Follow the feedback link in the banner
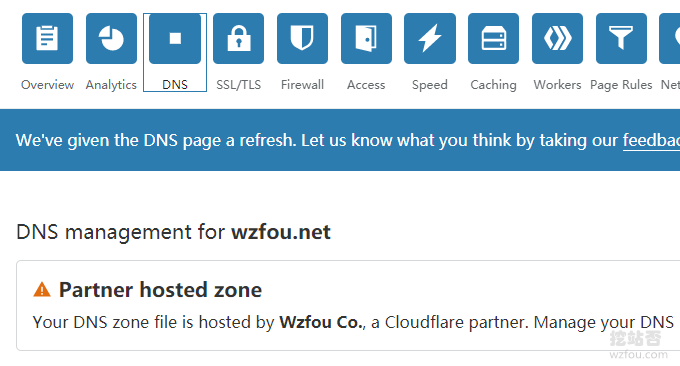The height and width of the screenshot is (366, 680). pyautogui.click(x=651, y=141)
